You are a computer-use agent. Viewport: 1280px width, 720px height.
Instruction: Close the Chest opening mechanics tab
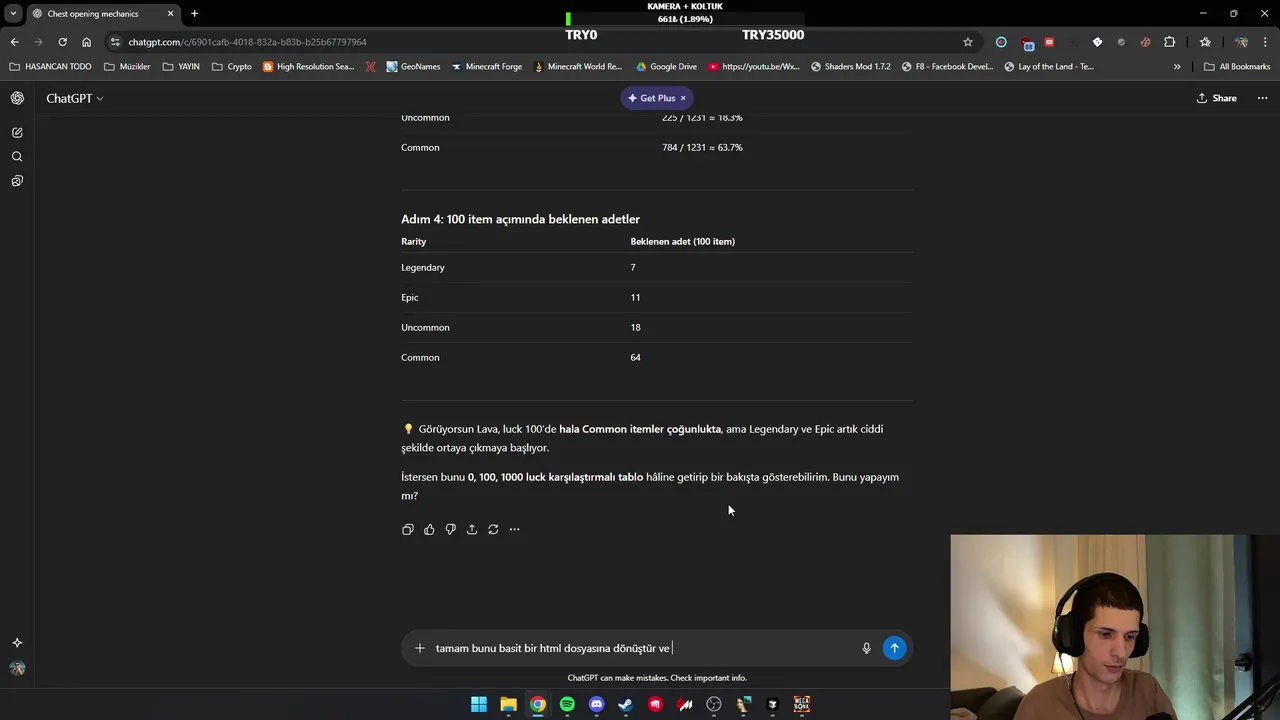click(x=170, y=14)
